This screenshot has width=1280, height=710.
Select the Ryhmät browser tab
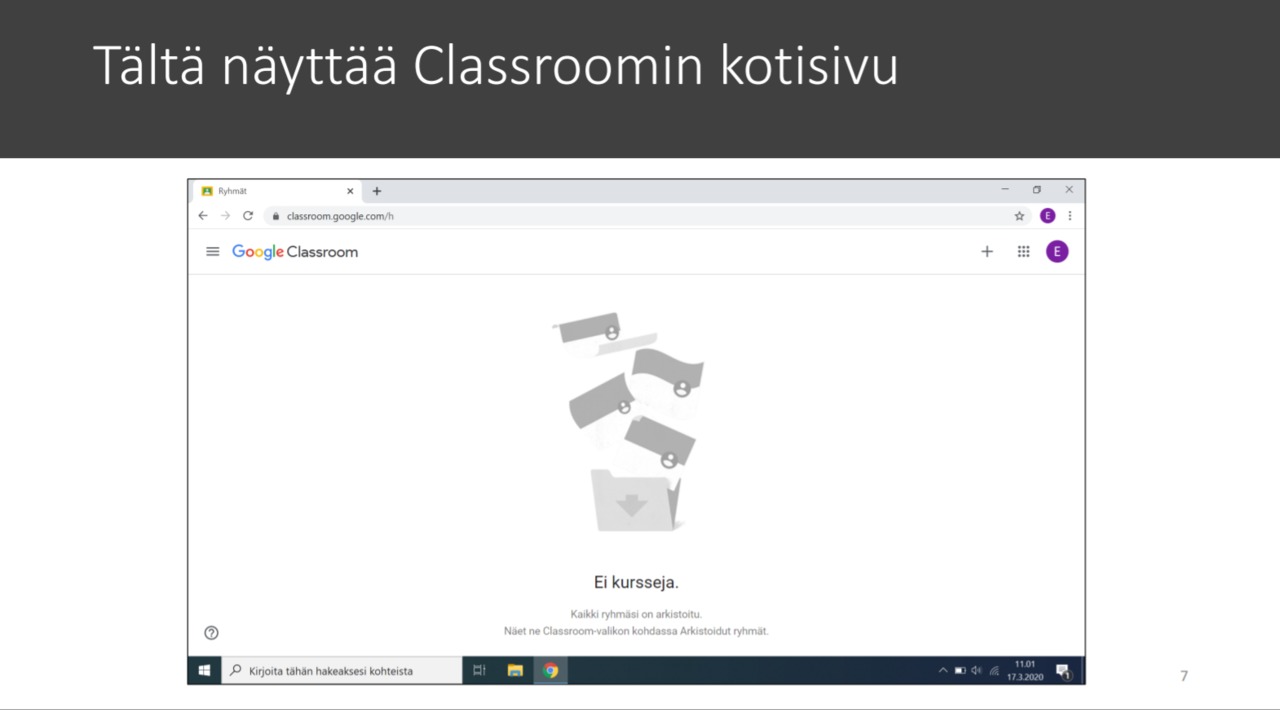tap(275, 191)
